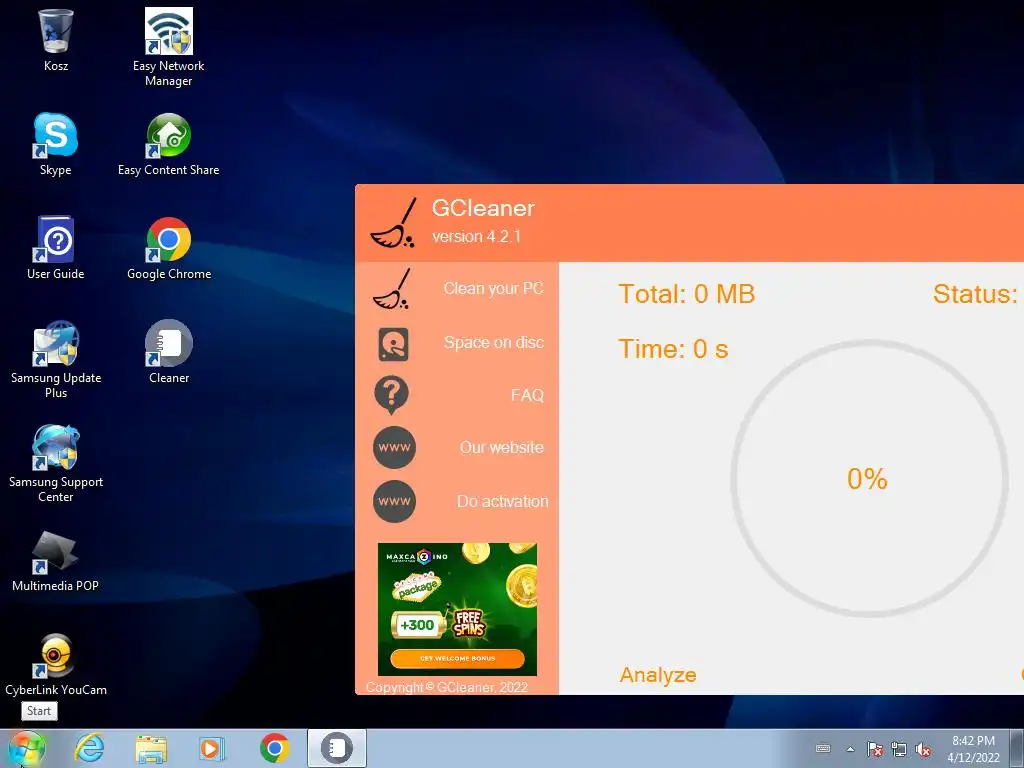Visit Our website from sidebar
1024x768 pixels.
pos(502,447)
